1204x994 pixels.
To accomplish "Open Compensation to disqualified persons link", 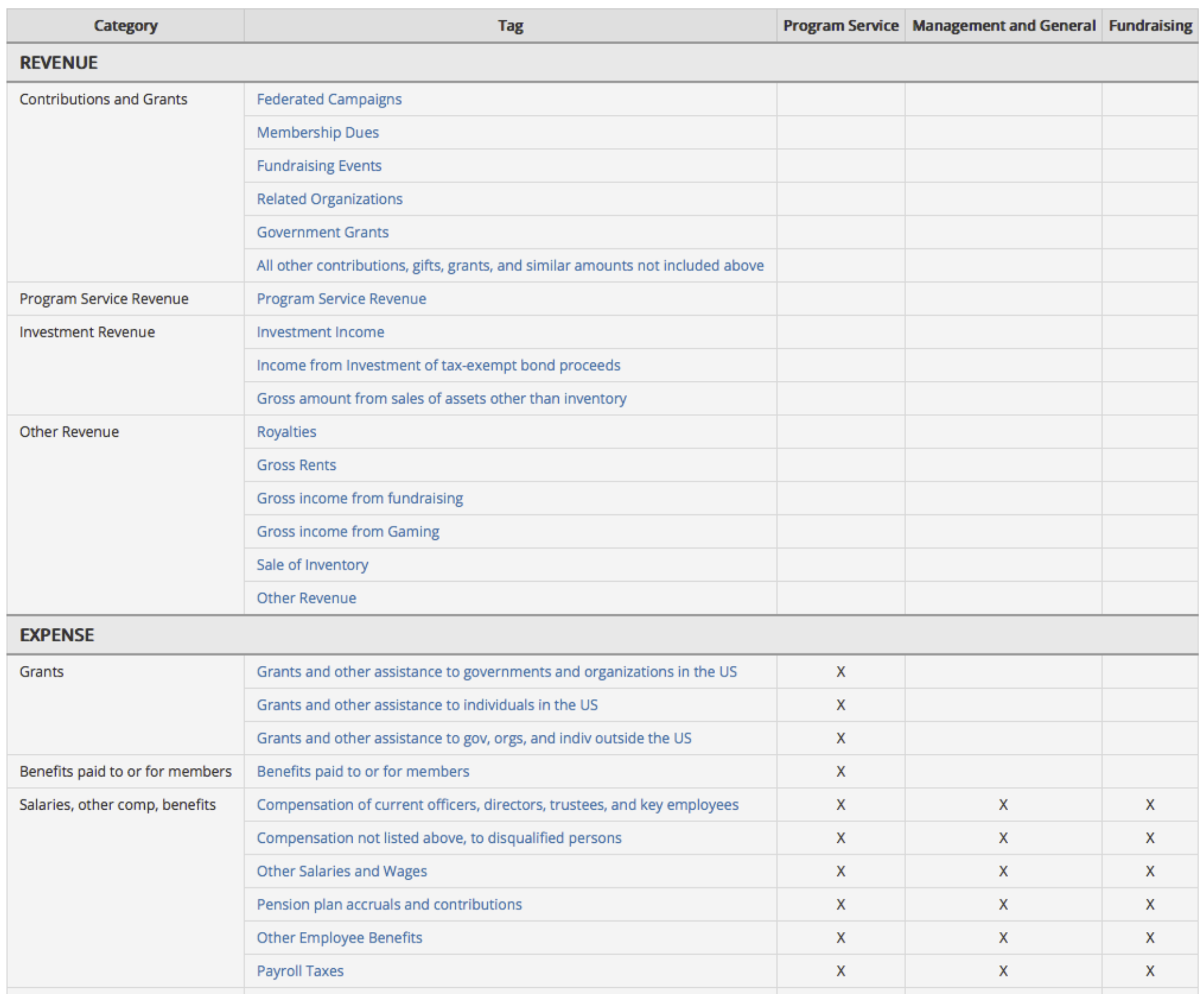I will [x=439, y=837].
